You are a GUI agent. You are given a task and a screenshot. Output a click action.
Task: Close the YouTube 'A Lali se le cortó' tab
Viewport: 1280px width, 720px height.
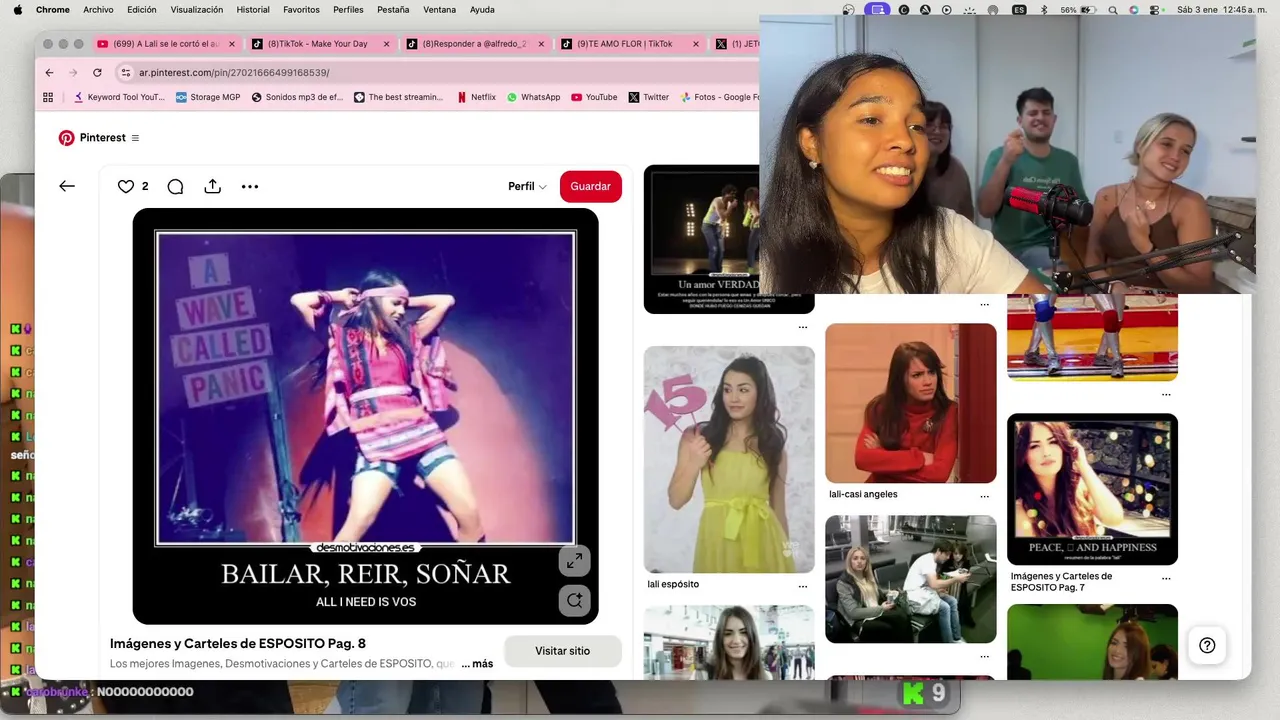(x=232, y=44)
